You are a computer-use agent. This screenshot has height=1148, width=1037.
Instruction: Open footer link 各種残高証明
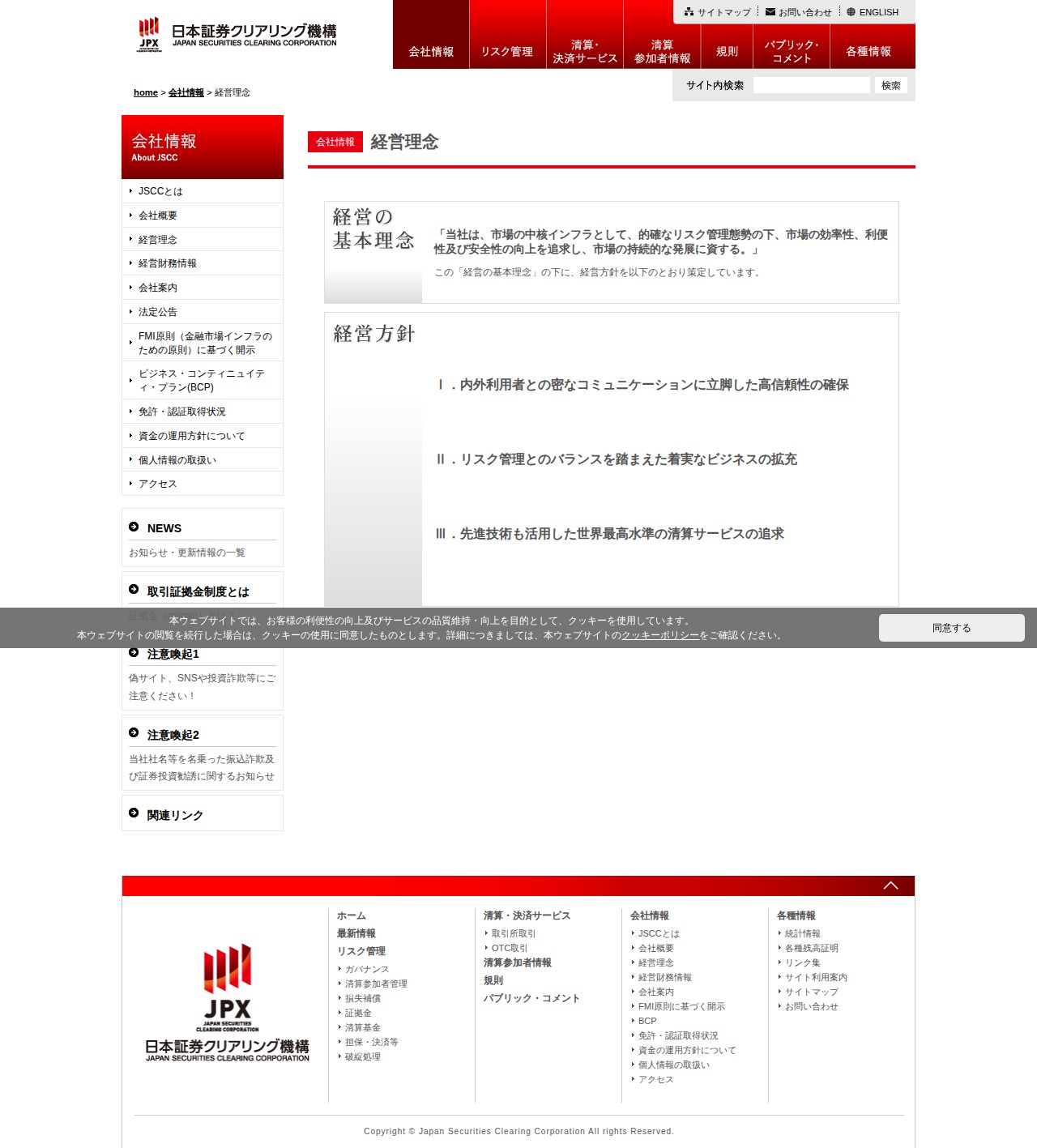(x=812, y=948)
